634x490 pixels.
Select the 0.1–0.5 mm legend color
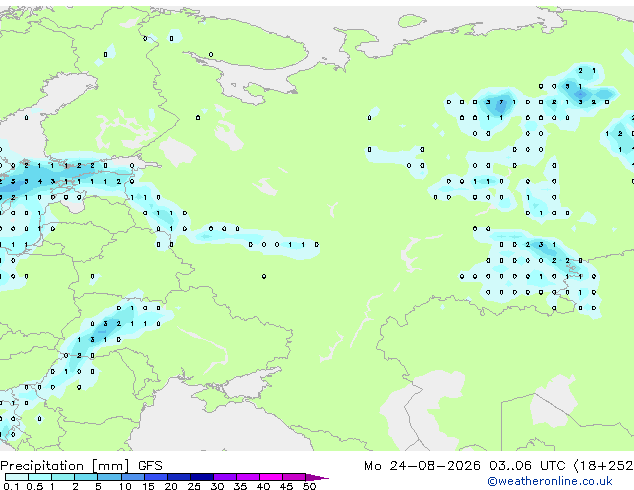click(x=17, y=477)
